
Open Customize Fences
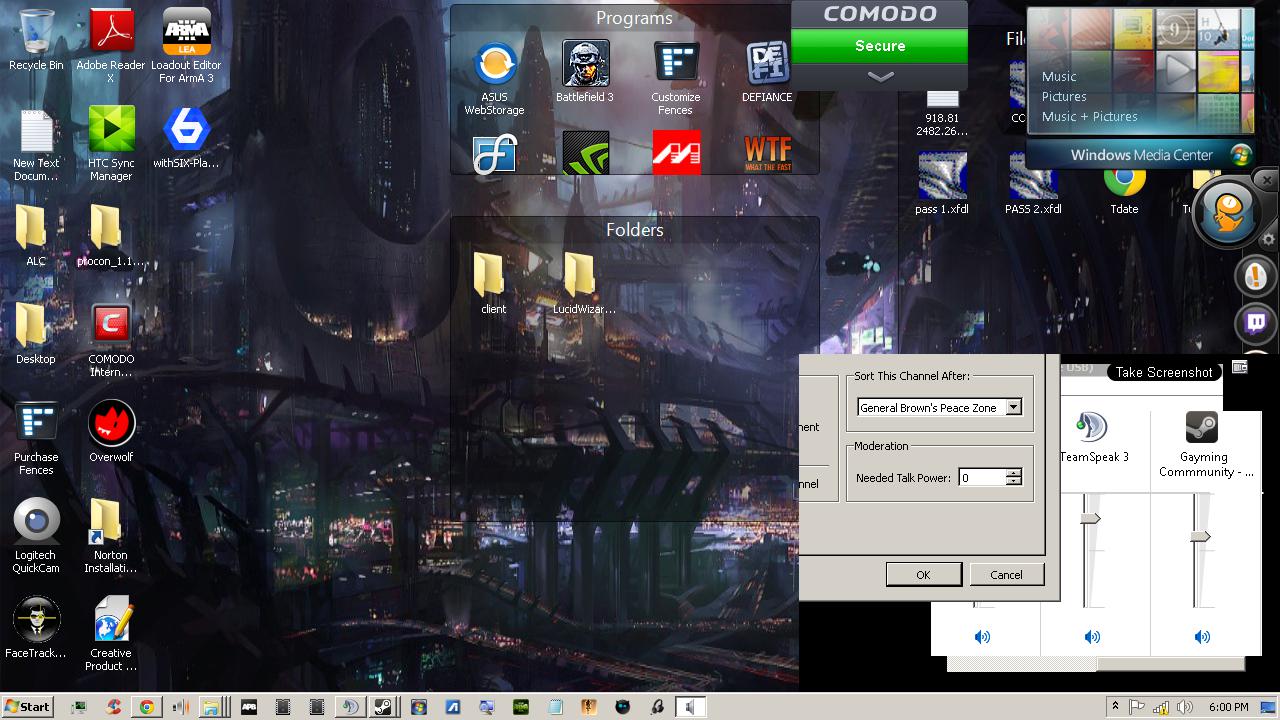click(x=676, y=78)
